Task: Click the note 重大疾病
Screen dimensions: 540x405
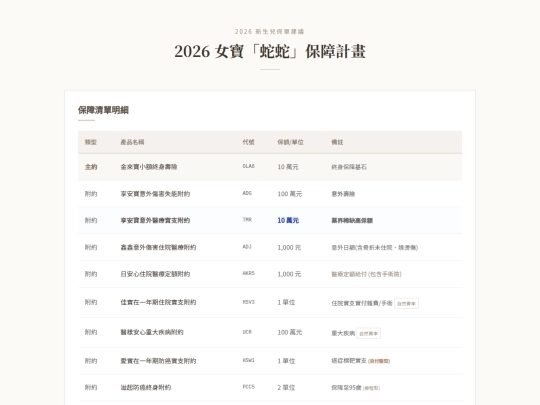Action: tap(343, 333)
